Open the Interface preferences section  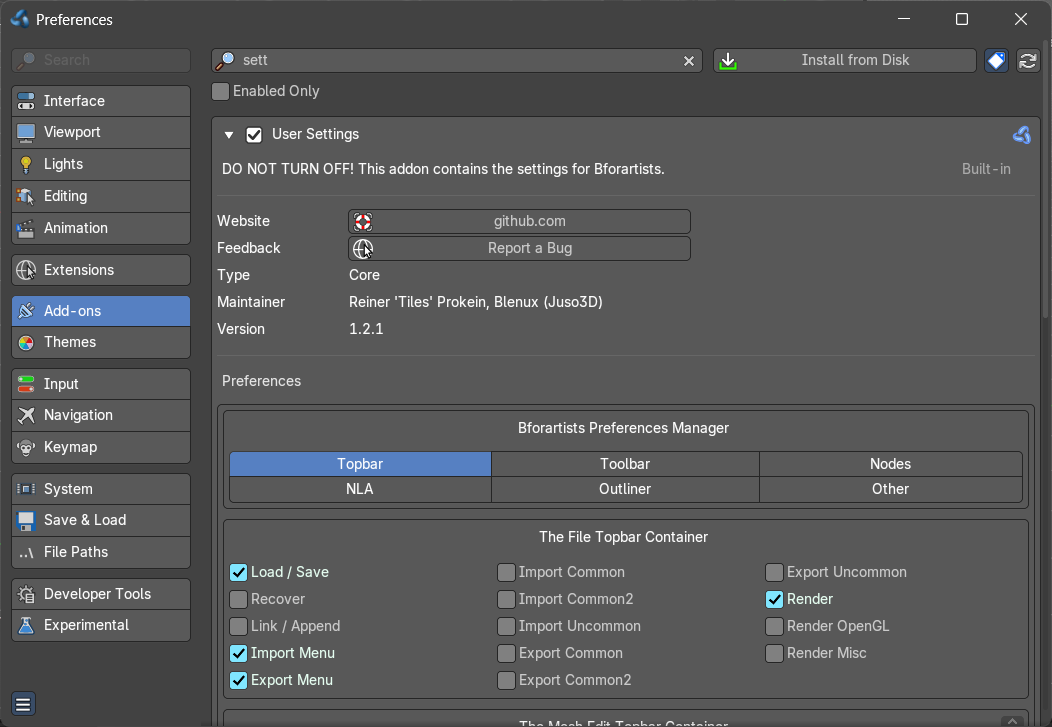[101, 101]
